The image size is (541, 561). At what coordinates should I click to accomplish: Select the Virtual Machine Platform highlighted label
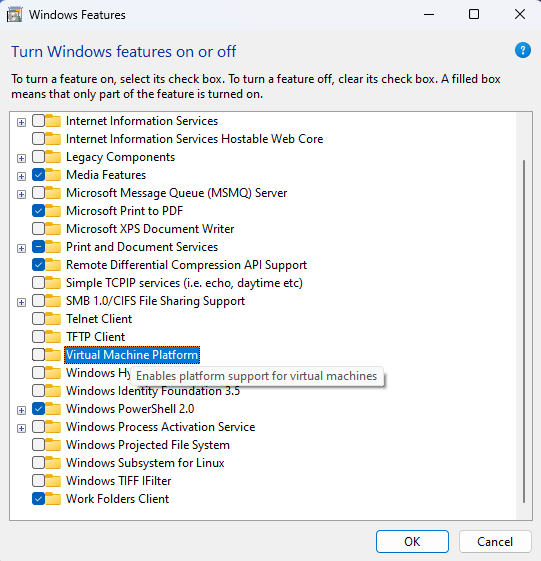click(132, 355)
